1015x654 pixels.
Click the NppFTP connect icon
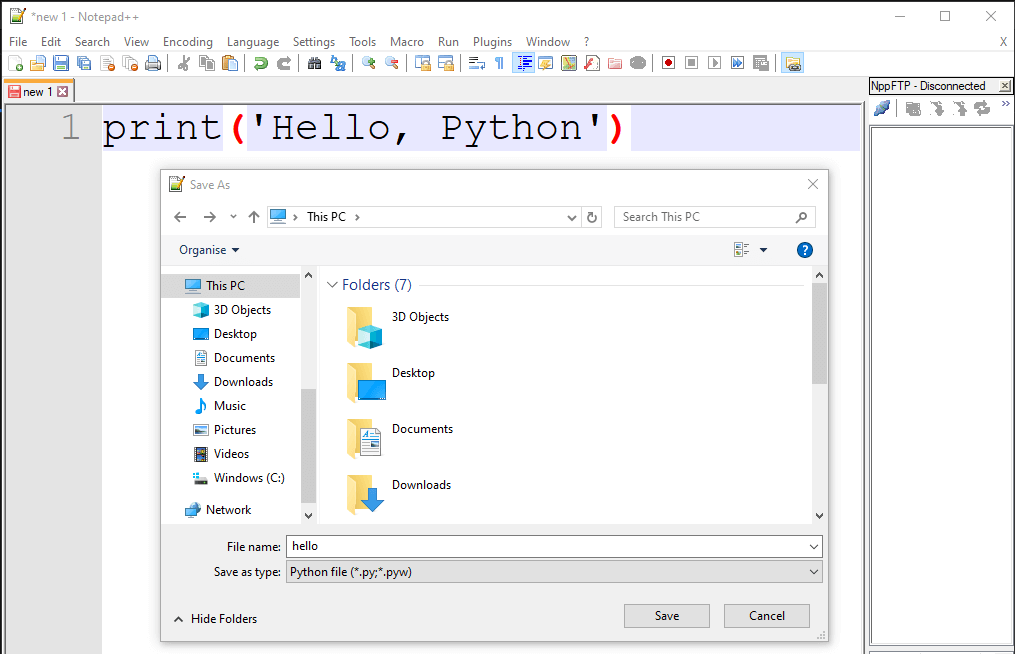[x=882, y=108]
